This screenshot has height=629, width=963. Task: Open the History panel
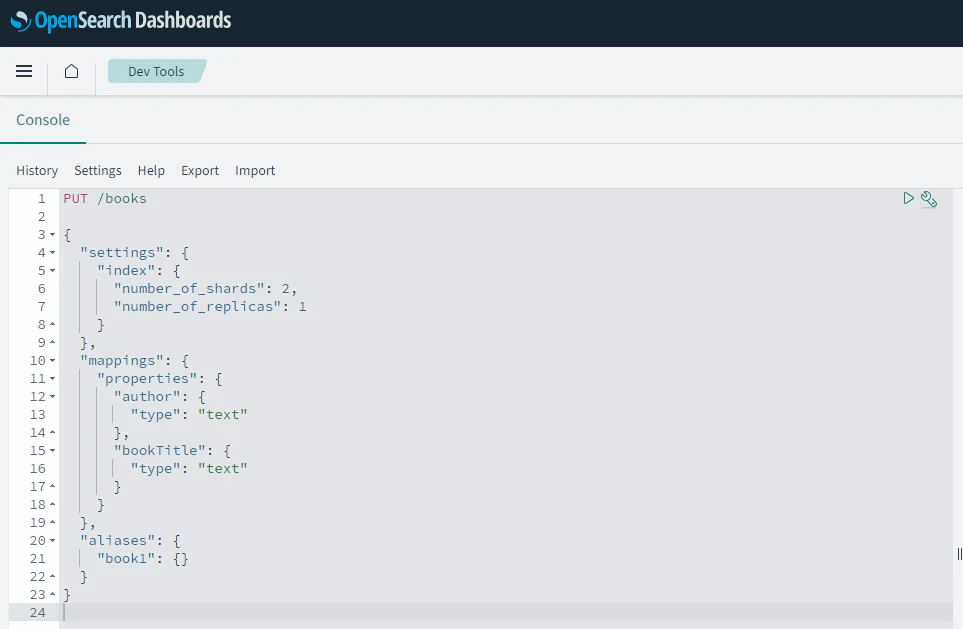coord(37,170)
